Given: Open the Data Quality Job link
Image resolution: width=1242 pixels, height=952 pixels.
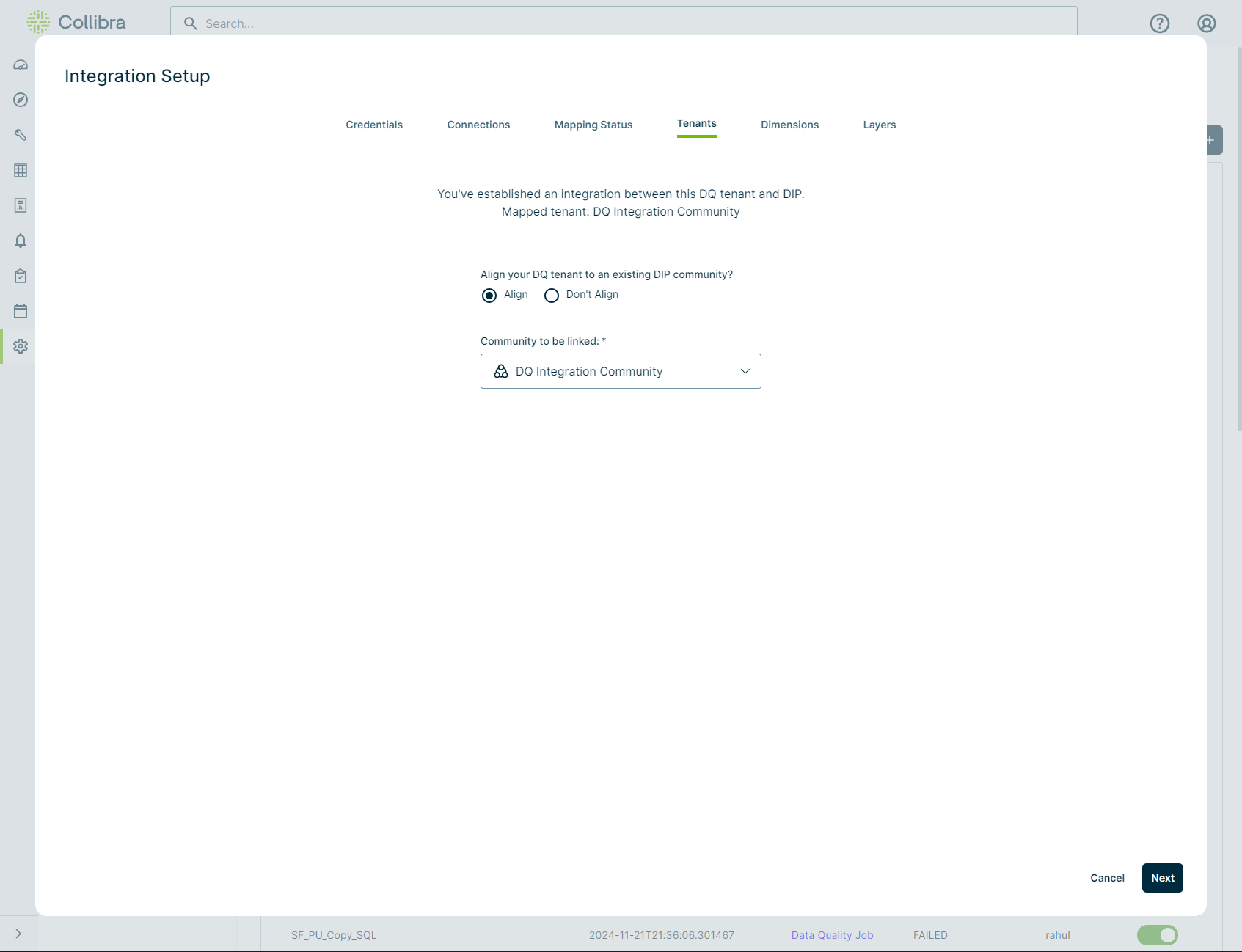Looking at the screenshot, I should click(831, 935).
